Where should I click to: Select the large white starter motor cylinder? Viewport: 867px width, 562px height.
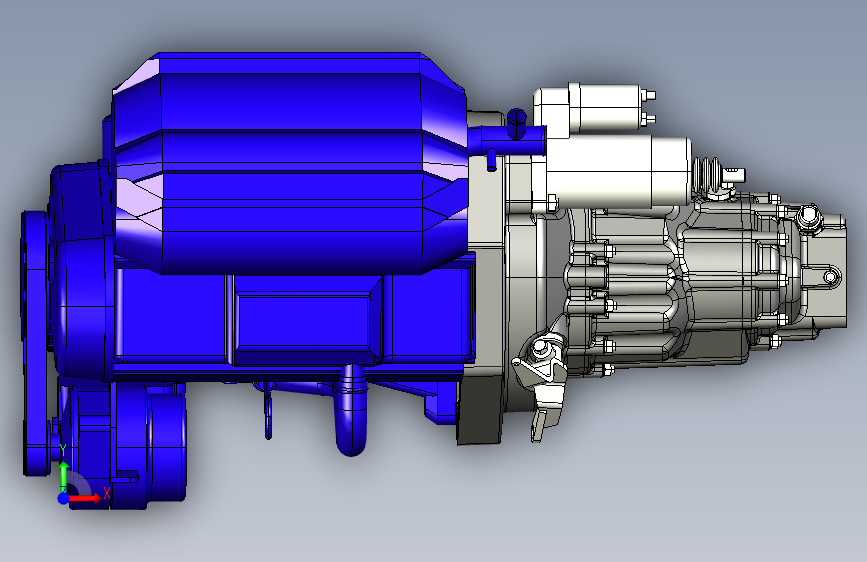[618, 173]
